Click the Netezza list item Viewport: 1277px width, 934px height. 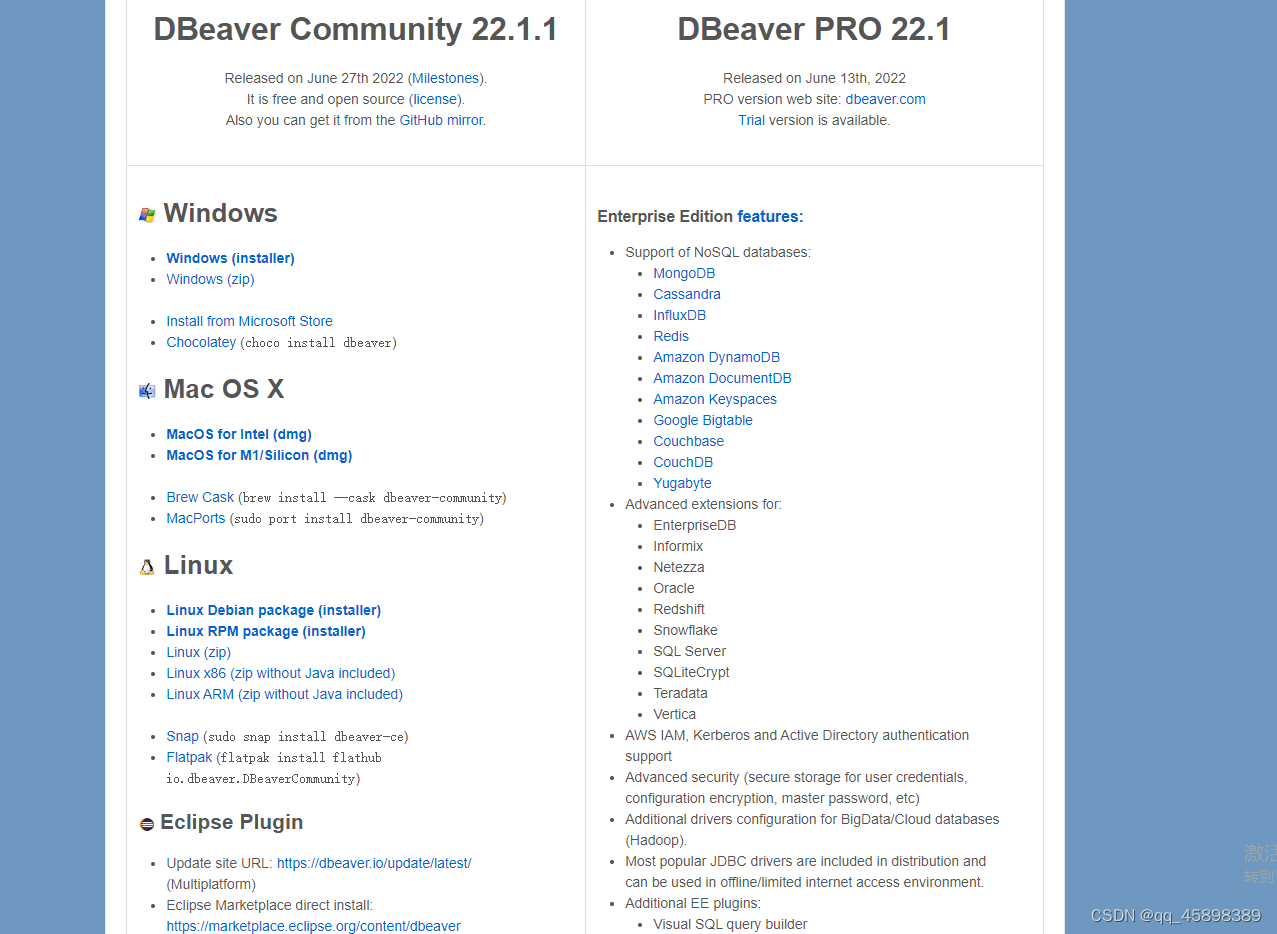coord(678,567)
